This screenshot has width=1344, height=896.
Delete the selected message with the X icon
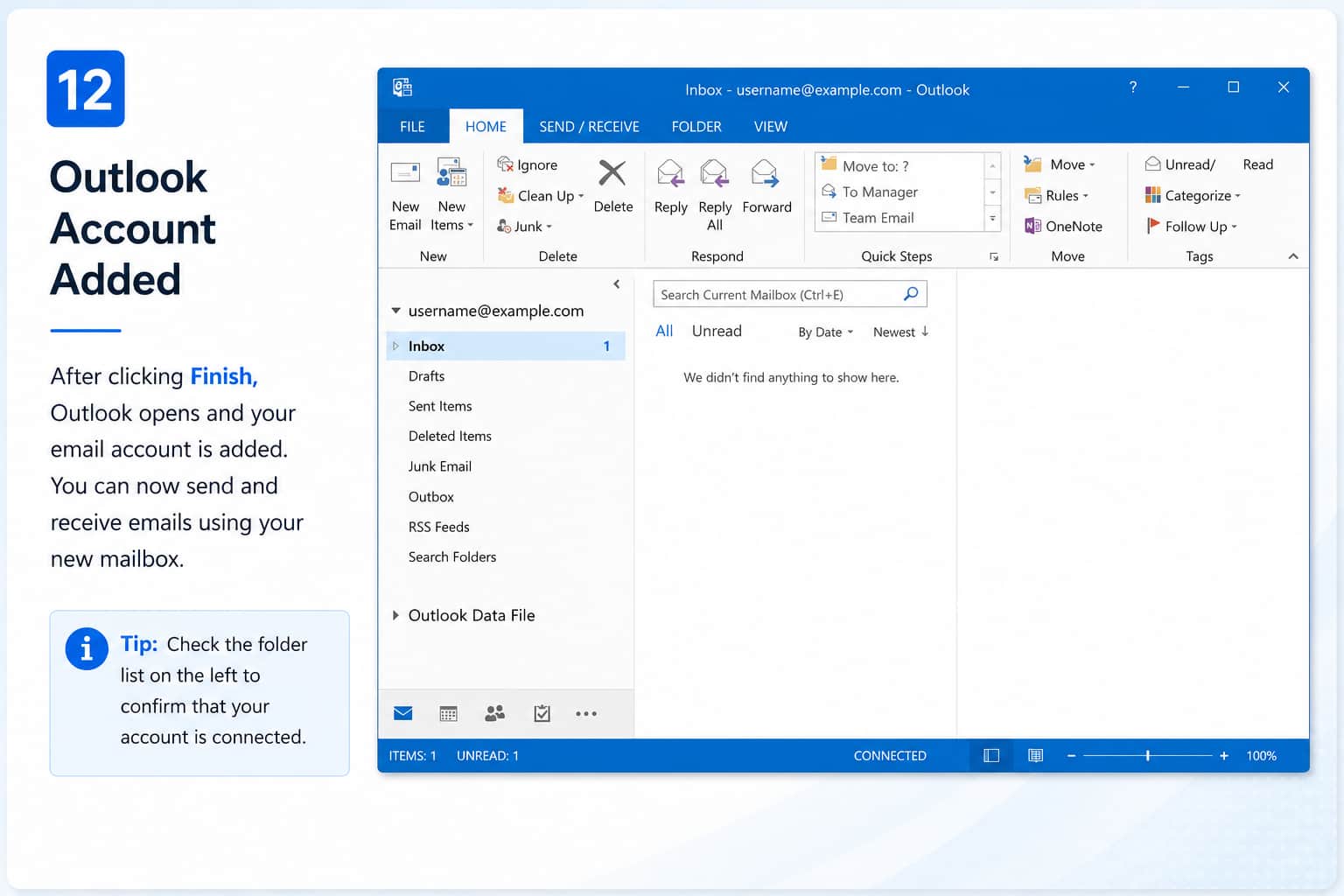click(612, 173)
